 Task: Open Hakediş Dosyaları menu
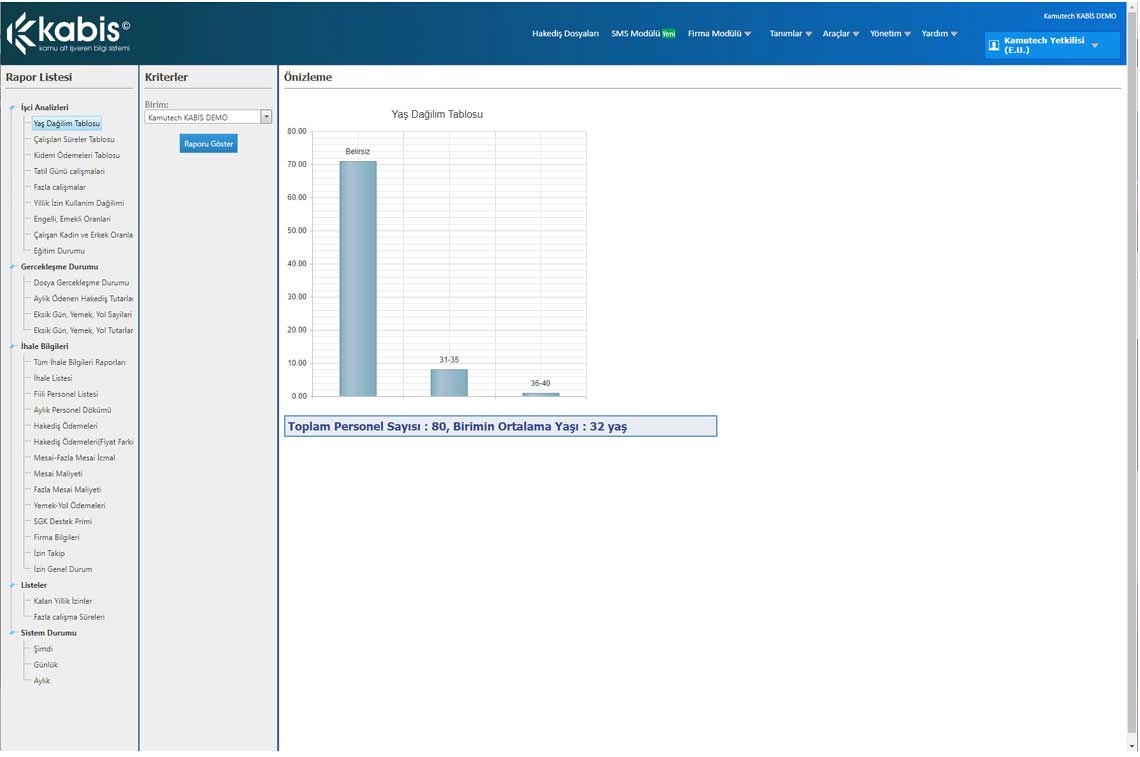point(565,33)
